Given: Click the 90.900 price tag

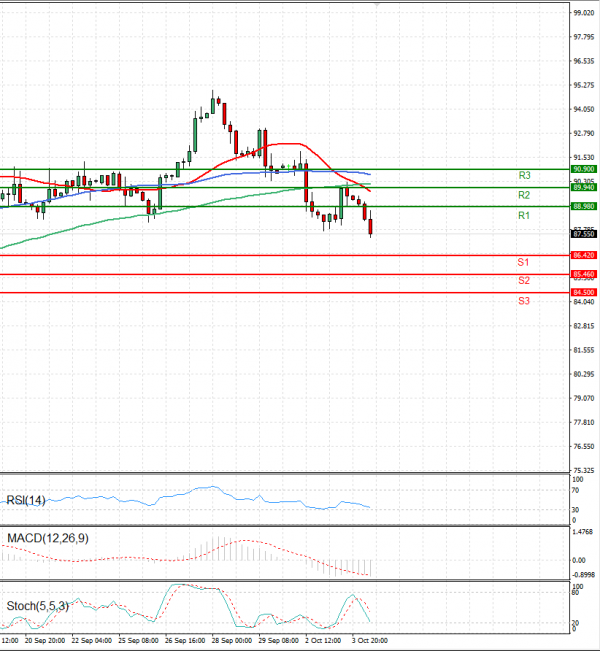Looking at the screenshot, I should 584,169.
